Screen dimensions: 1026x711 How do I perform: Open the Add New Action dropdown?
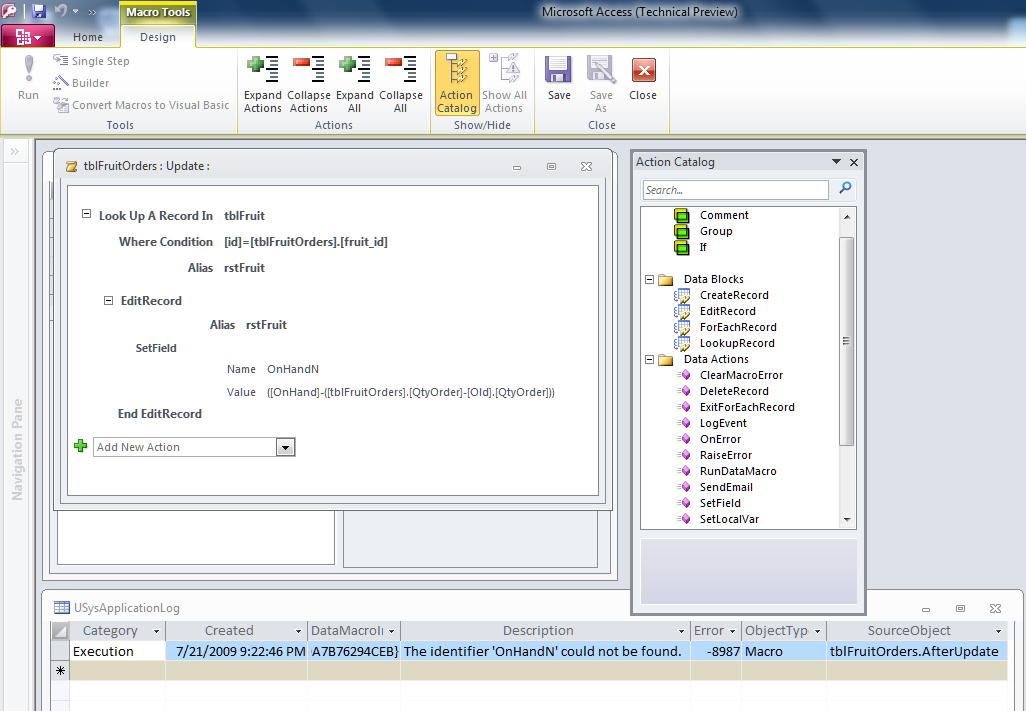285,447
